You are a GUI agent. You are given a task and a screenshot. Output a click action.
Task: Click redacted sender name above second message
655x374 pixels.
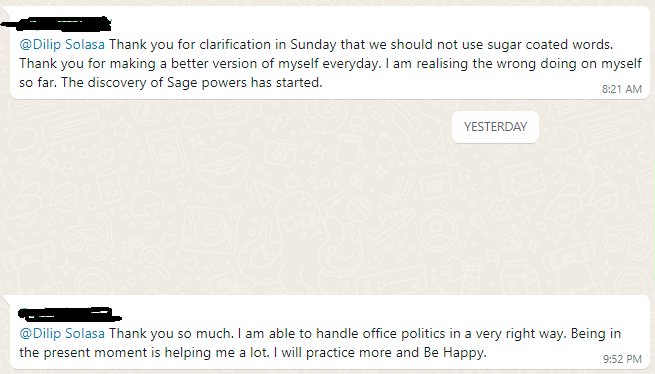tap(69, 314)
